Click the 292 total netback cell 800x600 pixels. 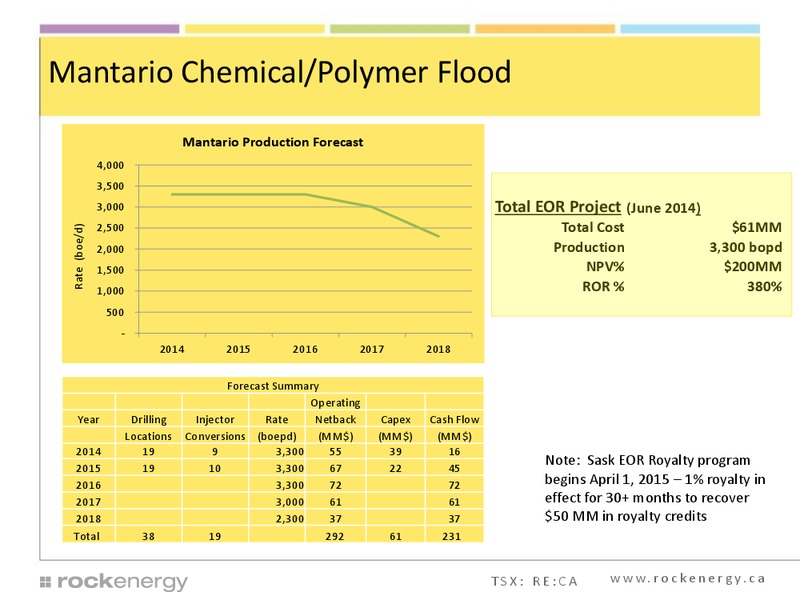pyautogui.click(x=335, y=536)
